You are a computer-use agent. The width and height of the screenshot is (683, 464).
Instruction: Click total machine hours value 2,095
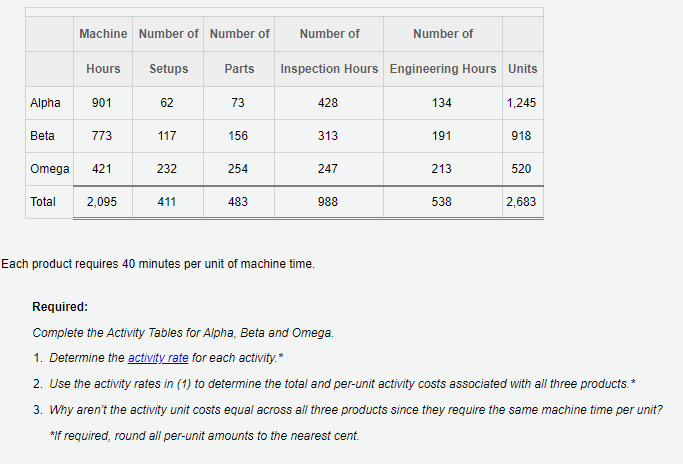tap(102, 202)
